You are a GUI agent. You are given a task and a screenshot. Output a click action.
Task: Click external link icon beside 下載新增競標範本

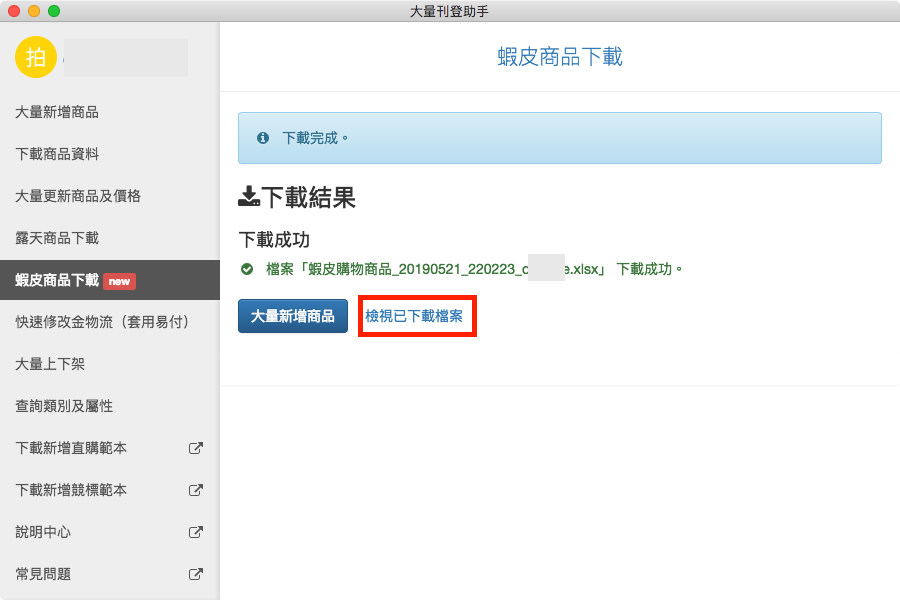tap(196, 491)
